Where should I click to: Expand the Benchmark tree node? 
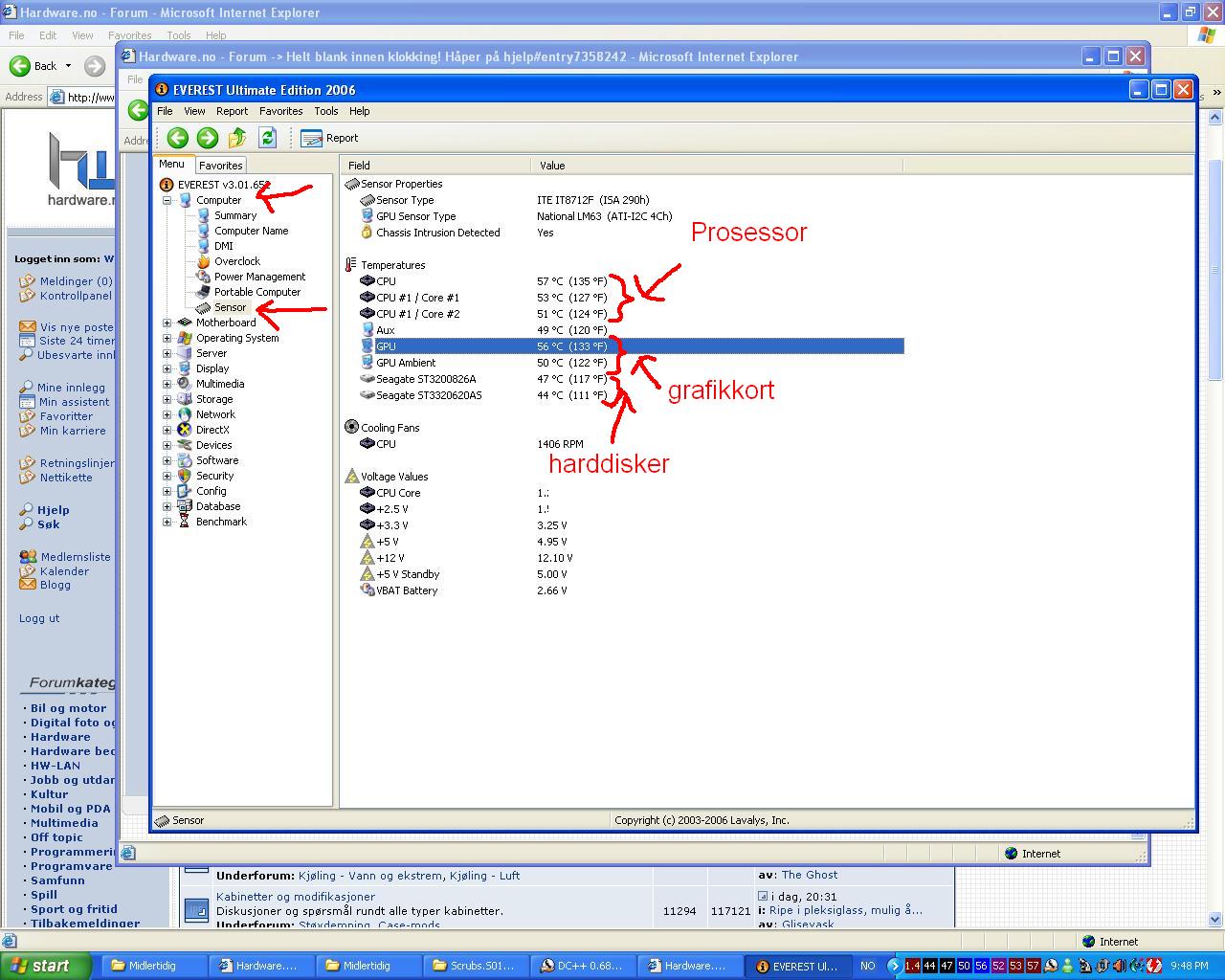(x=167, y=522)
